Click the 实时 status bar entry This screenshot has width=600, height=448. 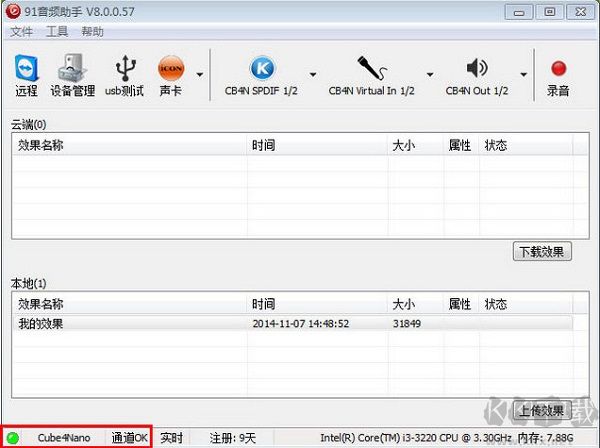(171, 438)
